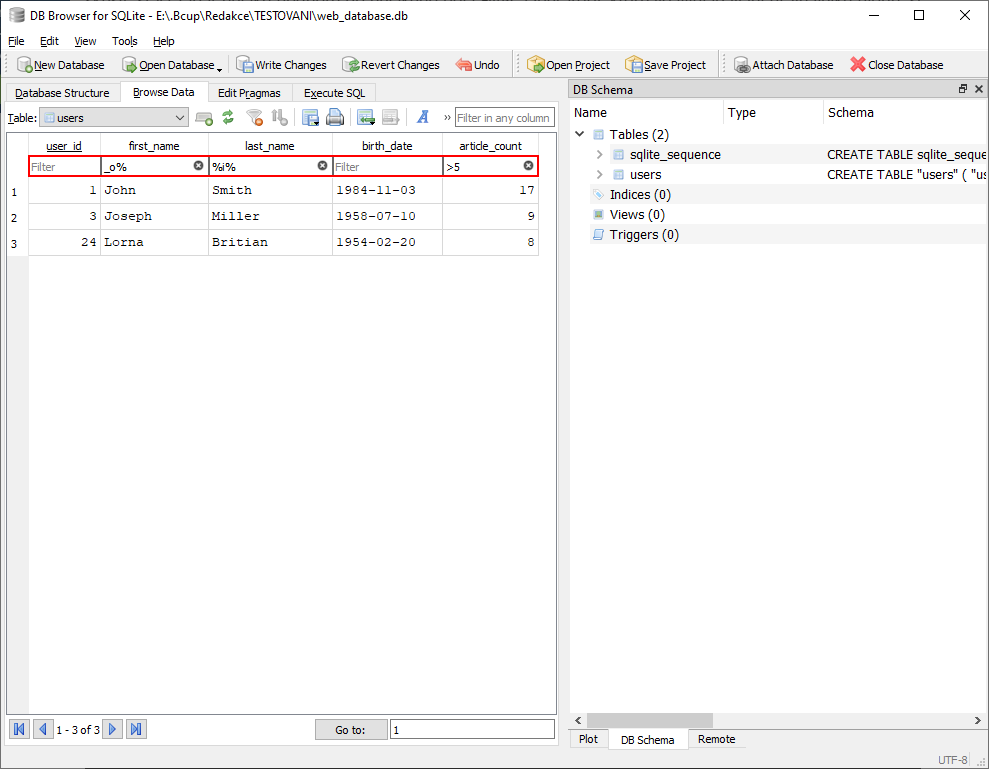Open a project file
The height and width of the screenshot is (769, 989).
tap(568, 64)
